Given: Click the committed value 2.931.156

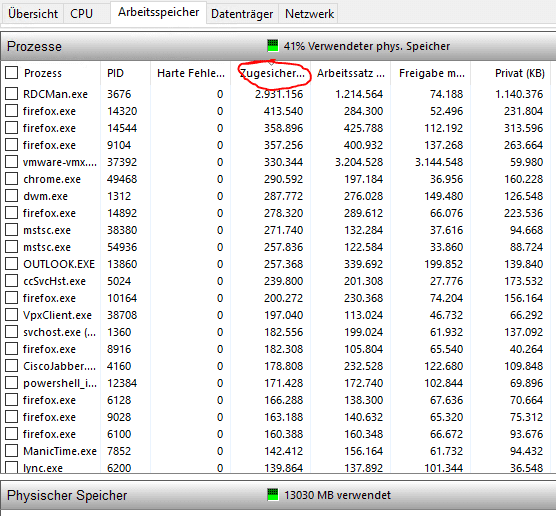Looking at the screenshot, I should pos(279,94).
